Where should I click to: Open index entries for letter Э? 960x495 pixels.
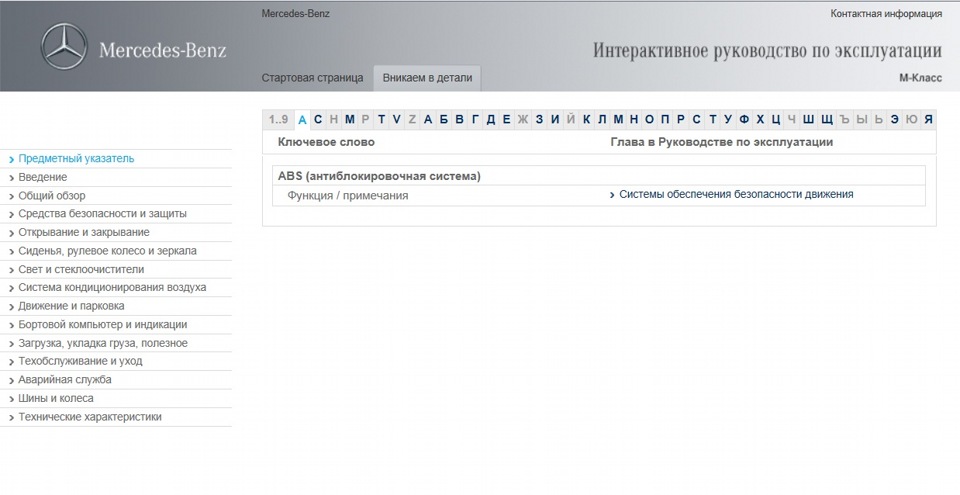[894, 119]
